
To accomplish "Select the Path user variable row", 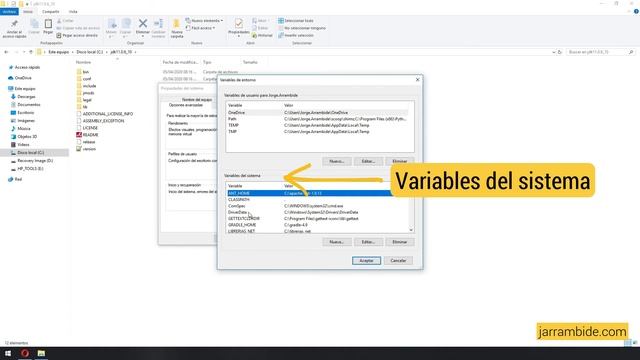I will tap(318, 119).
